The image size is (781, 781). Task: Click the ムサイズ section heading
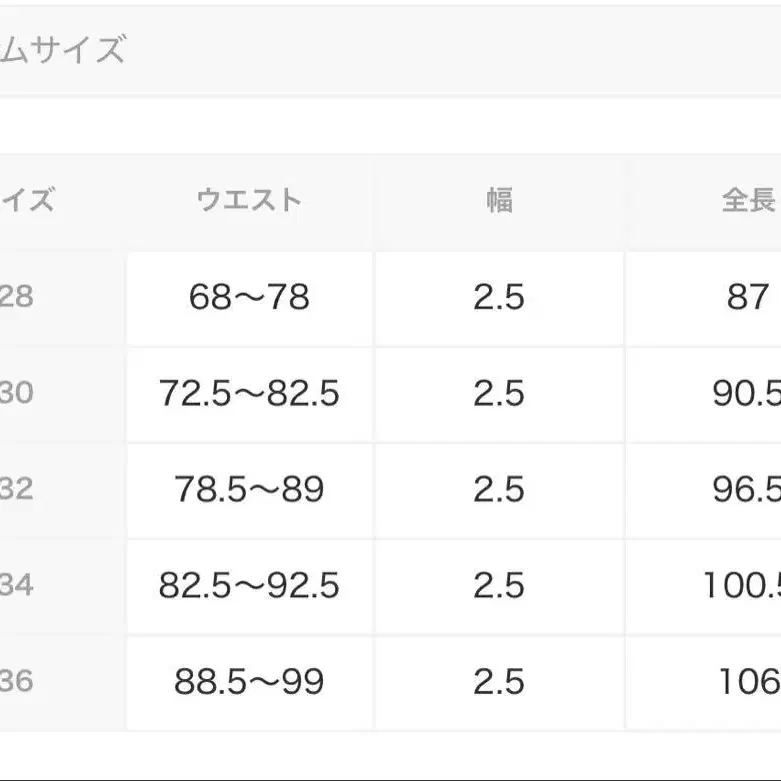62,50
